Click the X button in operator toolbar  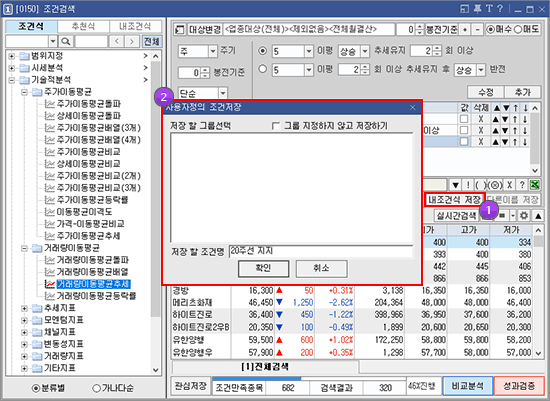tap(509, 185)
